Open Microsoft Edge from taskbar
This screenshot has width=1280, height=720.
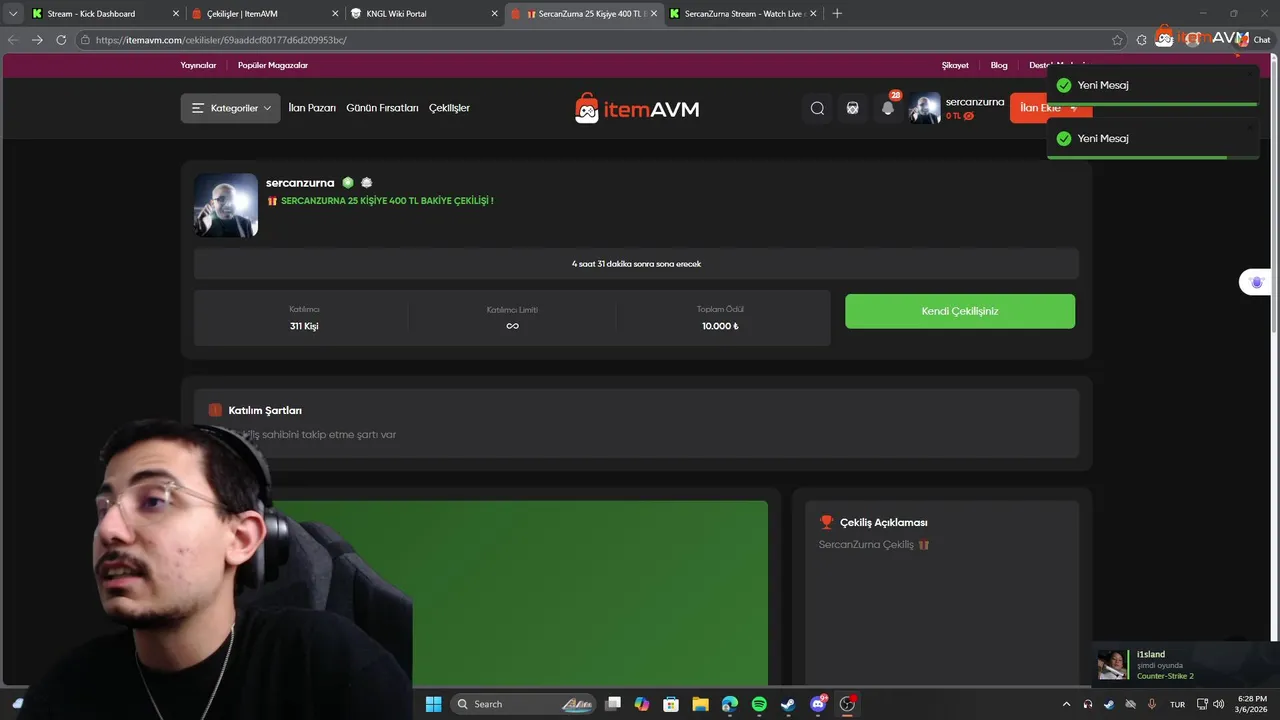pyautogui.click(x=730, y=704)
